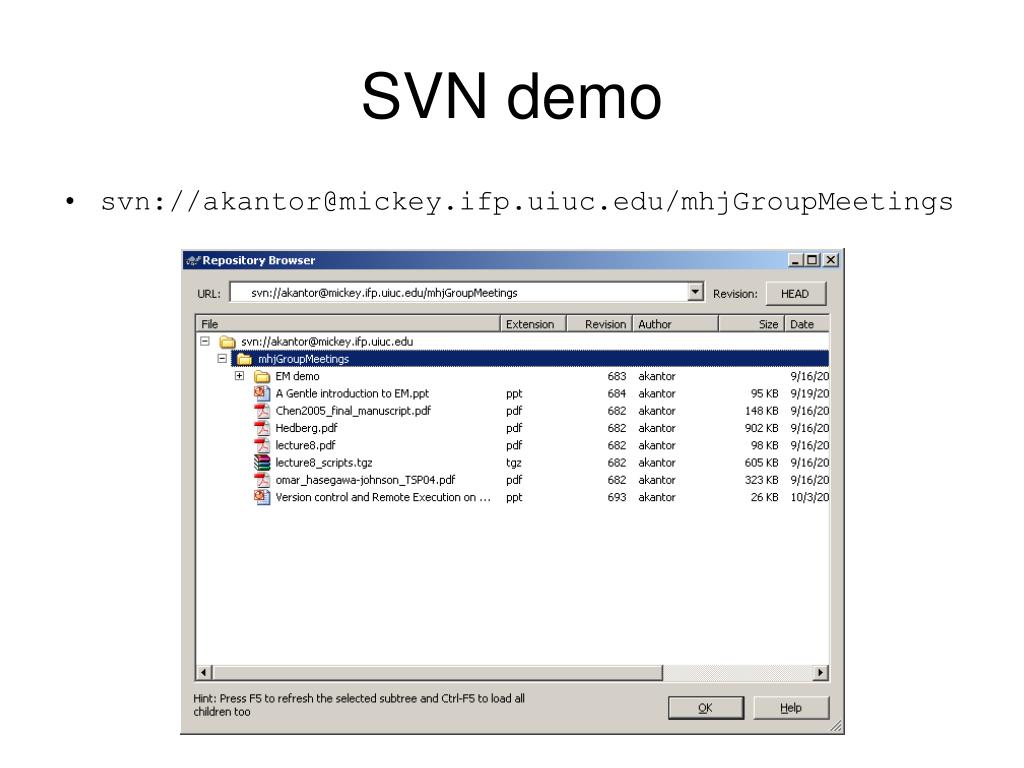
Task: Click the 9/19/20 date cell
Action: click(x=809, y=394)
